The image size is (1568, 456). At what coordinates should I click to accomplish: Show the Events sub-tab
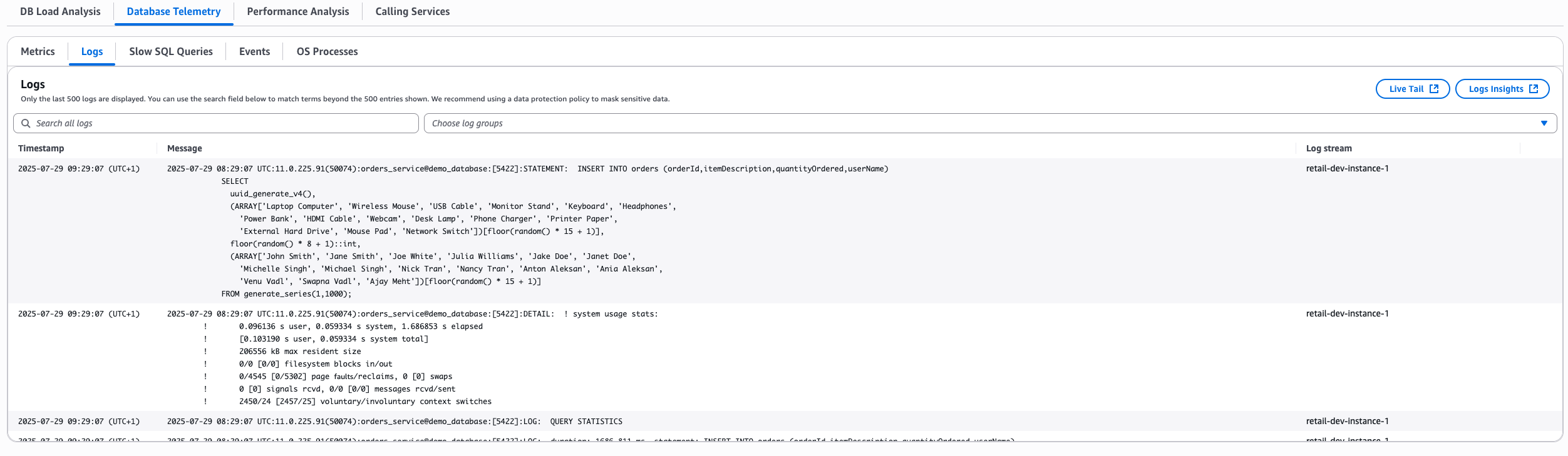(x=254, y=51)
